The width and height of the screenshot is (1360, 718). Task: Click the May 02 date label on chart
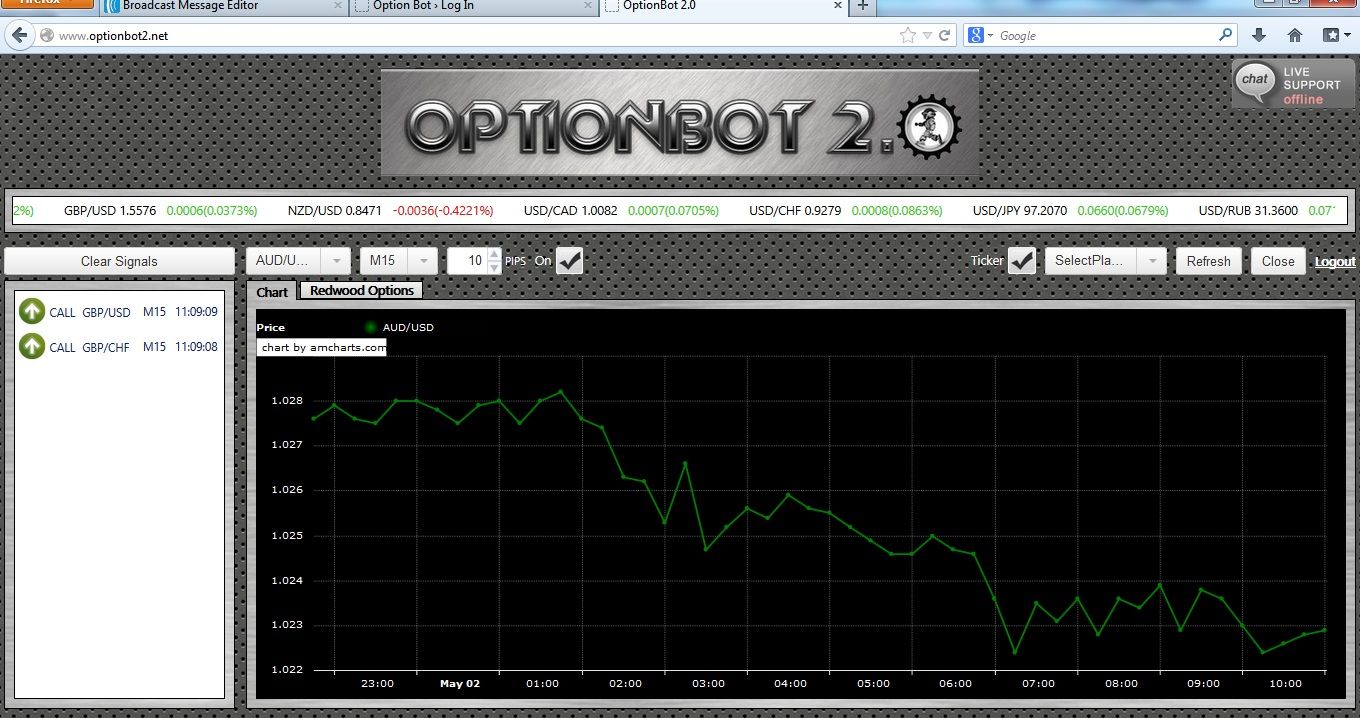point(460,684)
